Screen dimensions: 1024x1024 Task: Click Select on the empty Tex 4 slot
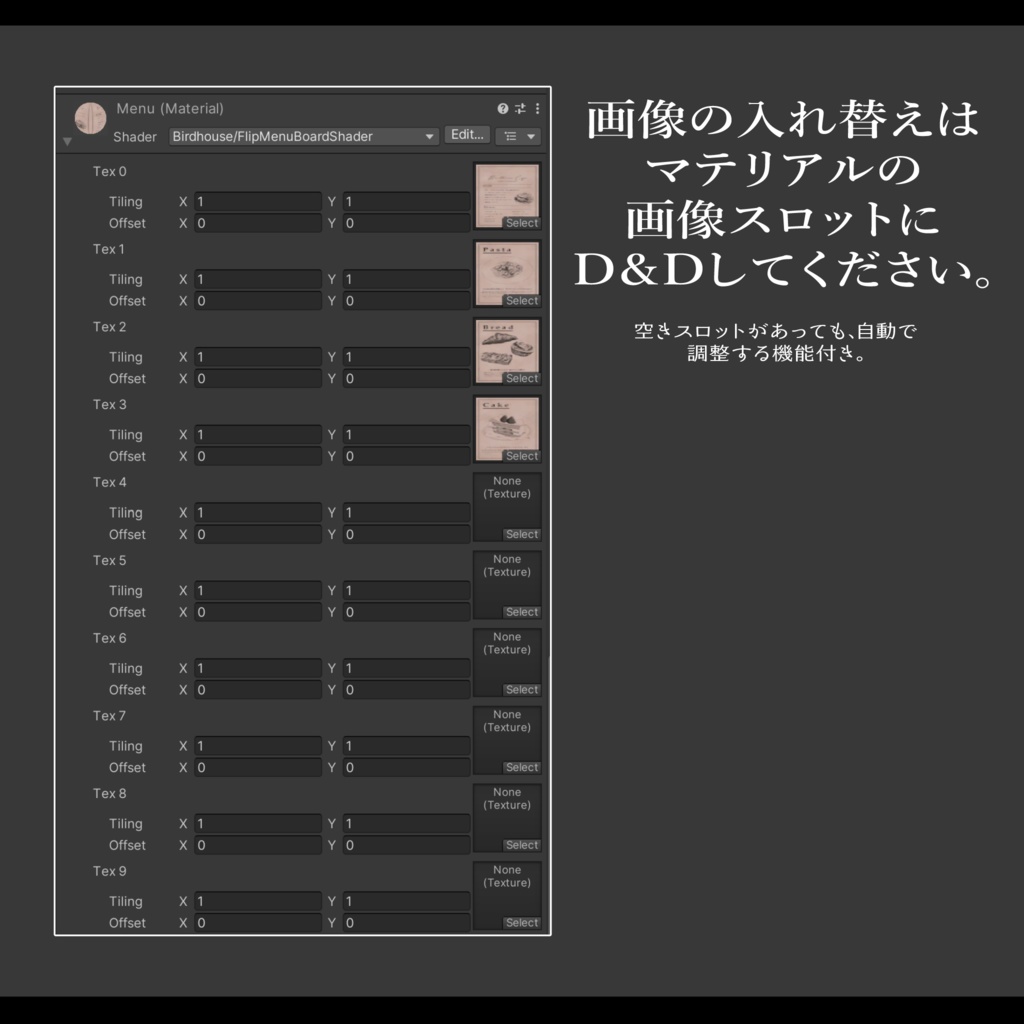pos(521,534)
